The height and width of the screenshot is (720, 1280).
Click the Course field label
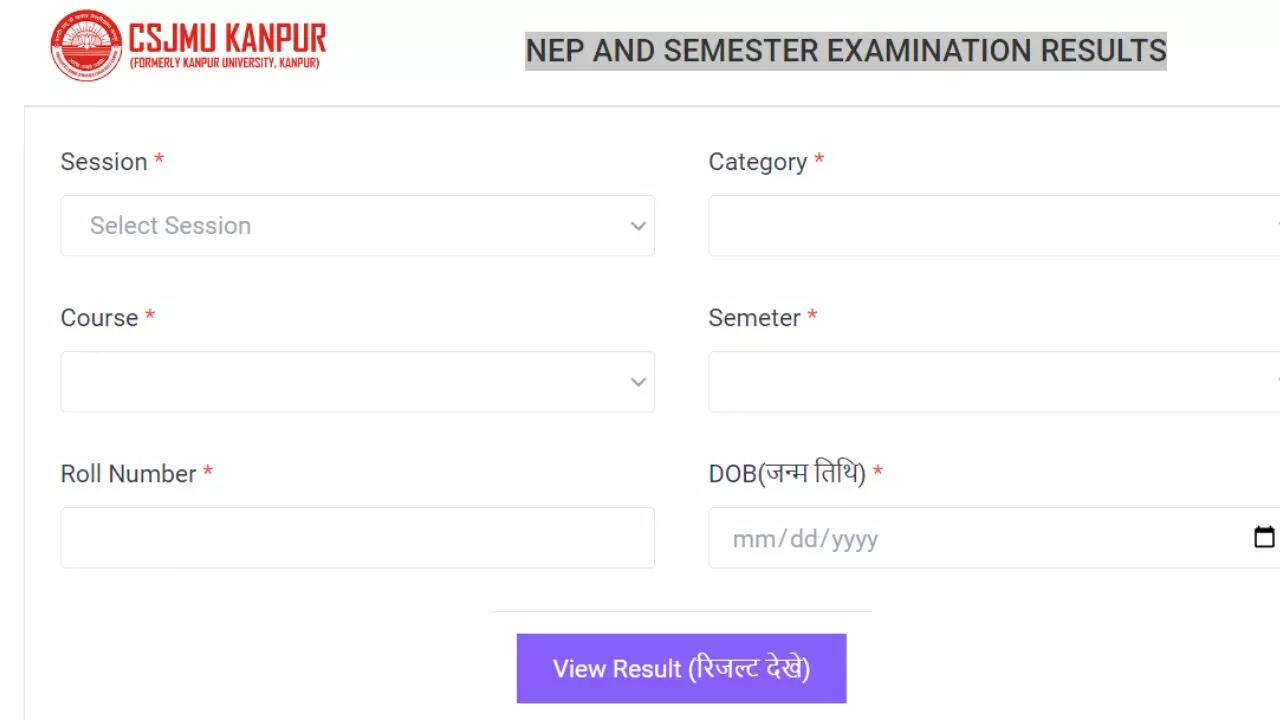pos(99,318)
